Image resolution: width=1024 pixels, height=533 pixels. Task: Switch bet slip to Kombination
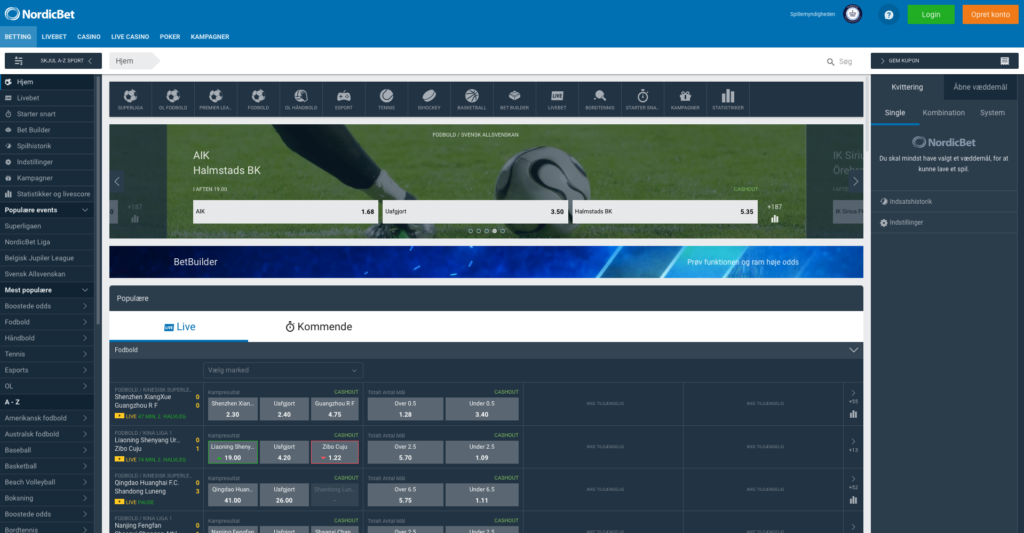943,113
